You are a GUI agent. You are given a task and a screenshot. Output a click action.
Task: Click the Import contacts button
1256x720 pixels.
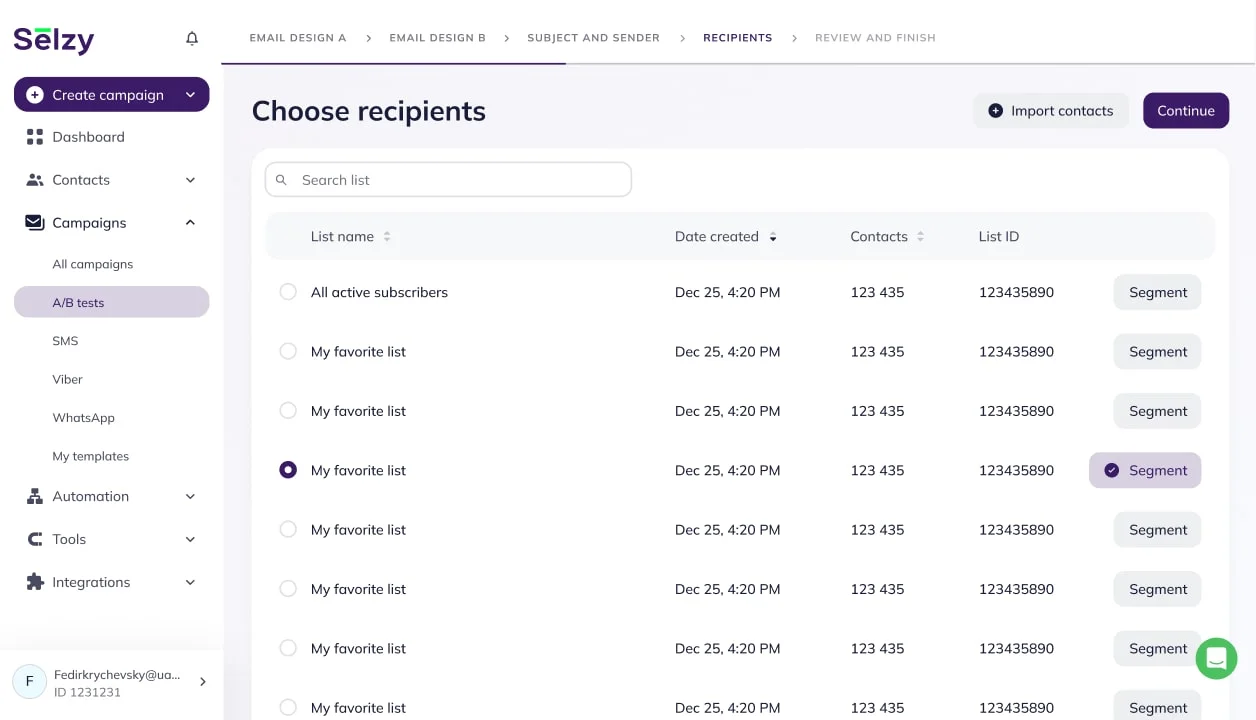click(1050, 111)
